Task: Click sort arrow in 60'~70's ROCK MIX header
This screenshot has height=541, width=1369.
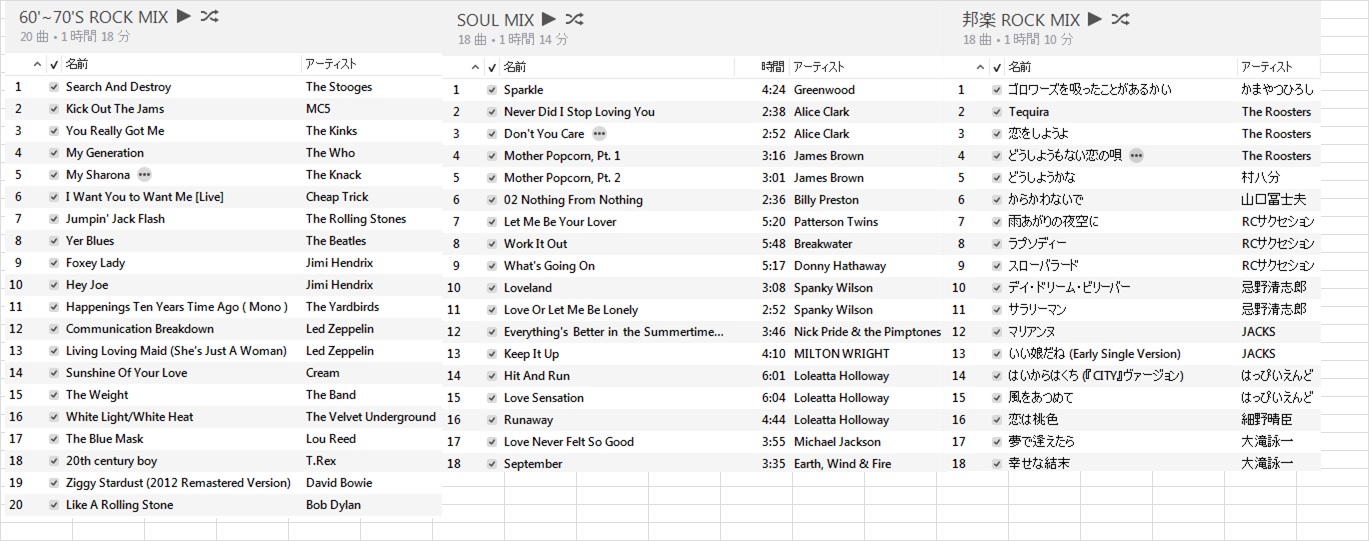Action: [x=38, y=64]
